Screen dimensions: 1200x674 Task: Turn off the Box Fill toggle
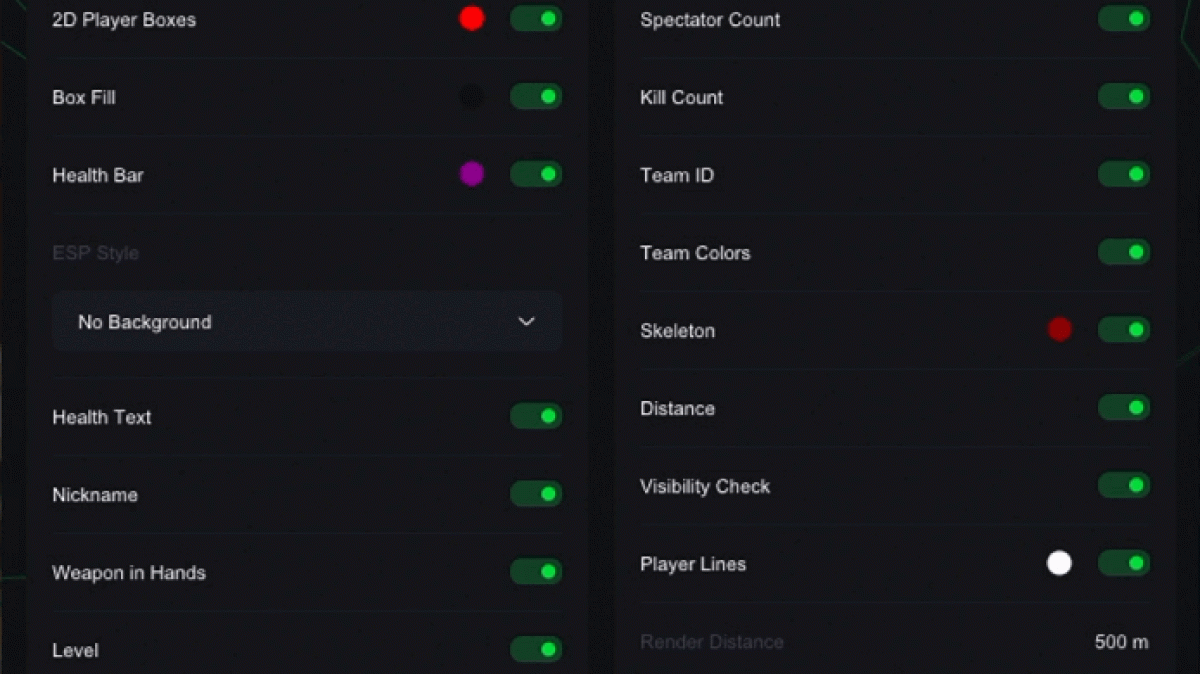(x=536, y=97)
